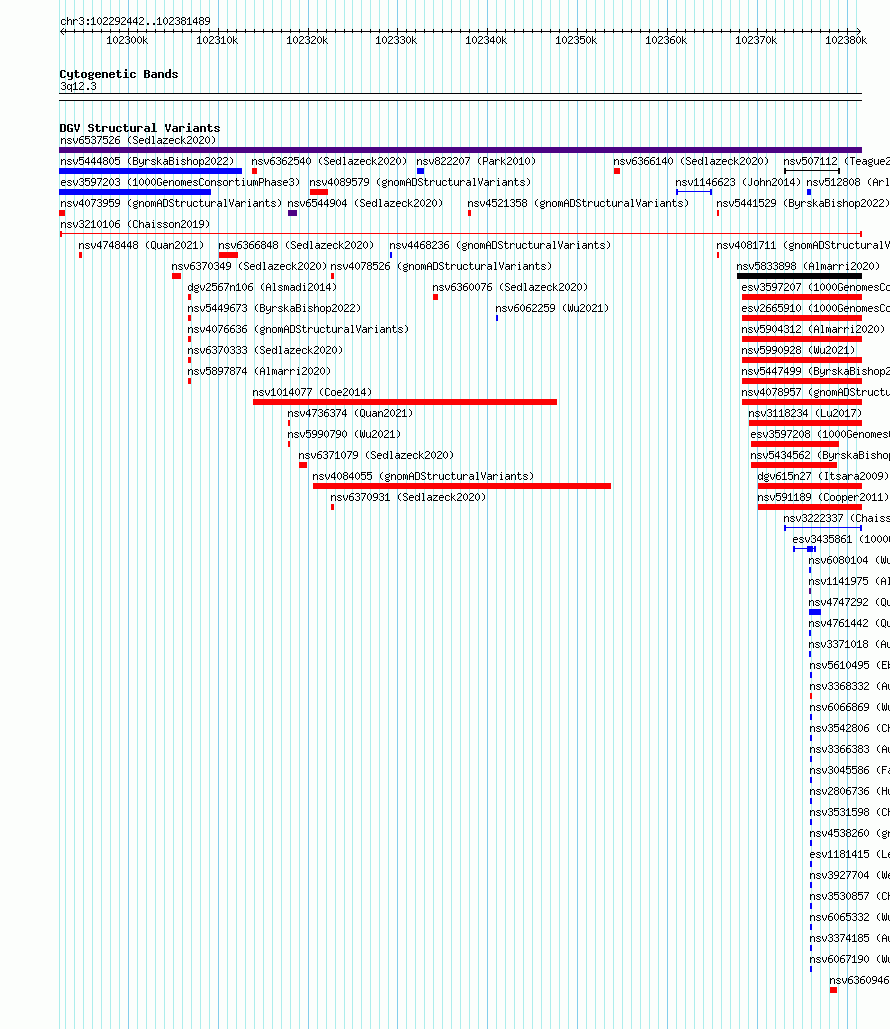Open variant nsv5434562 label
The image size is (890, 1029).
tap(820, 455)
